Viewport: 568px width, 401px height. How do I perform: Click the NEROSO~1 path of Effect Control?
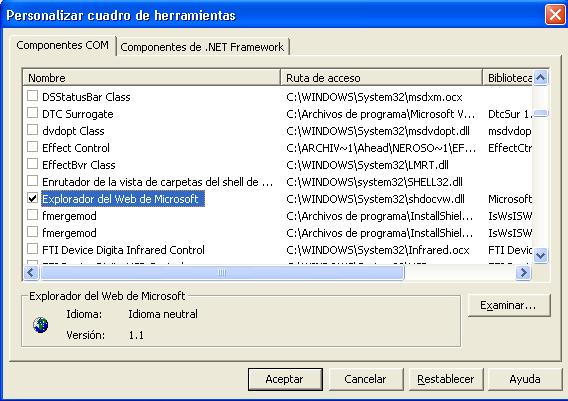[x=381, y=148]
